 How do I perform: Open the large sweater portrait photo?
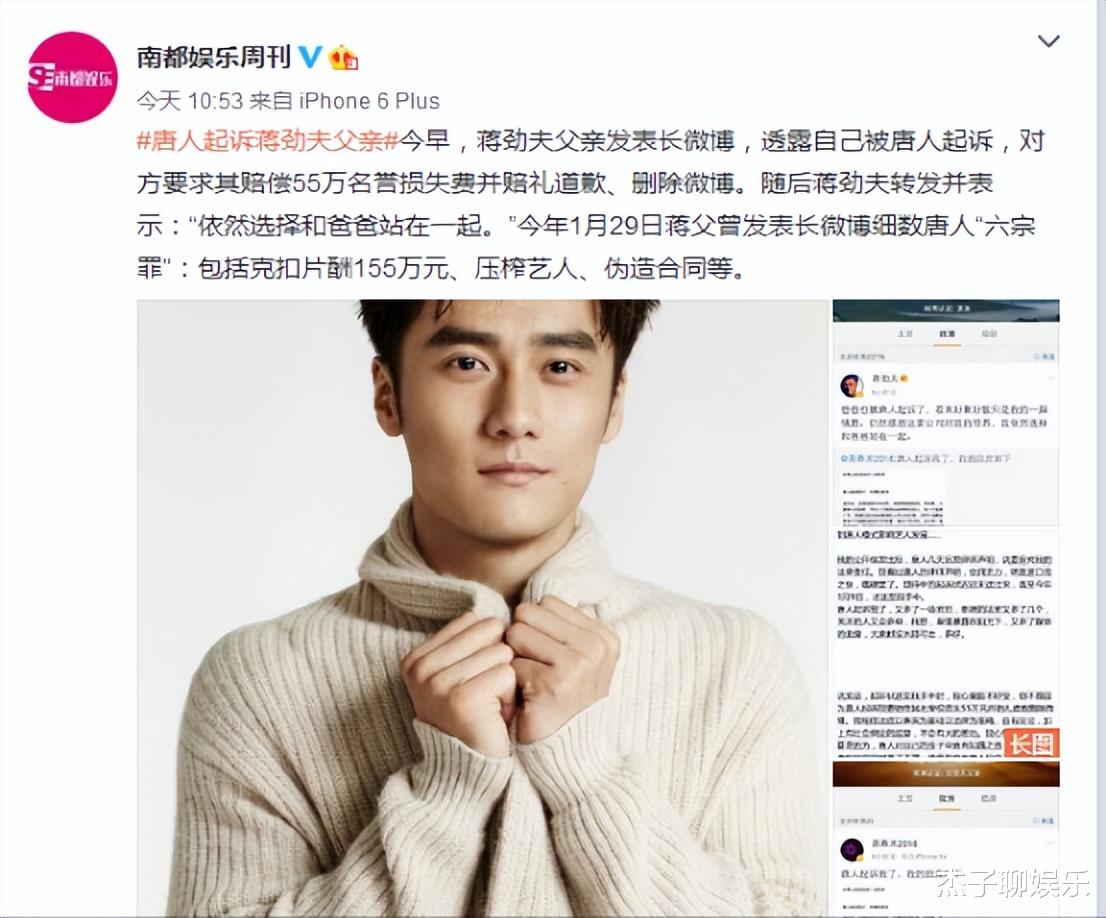pos(482,609)
